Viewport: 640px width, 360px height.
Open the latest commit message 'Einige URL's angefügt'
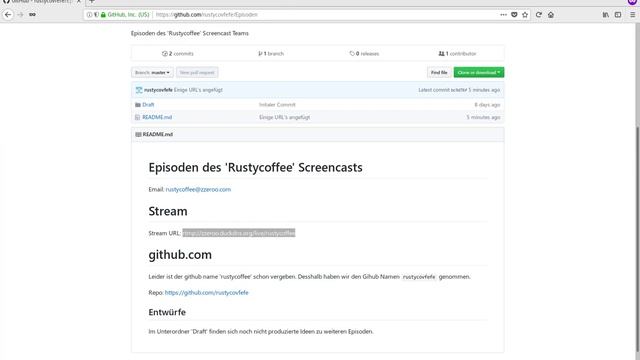pyautogui.click(x=198, y=90)
